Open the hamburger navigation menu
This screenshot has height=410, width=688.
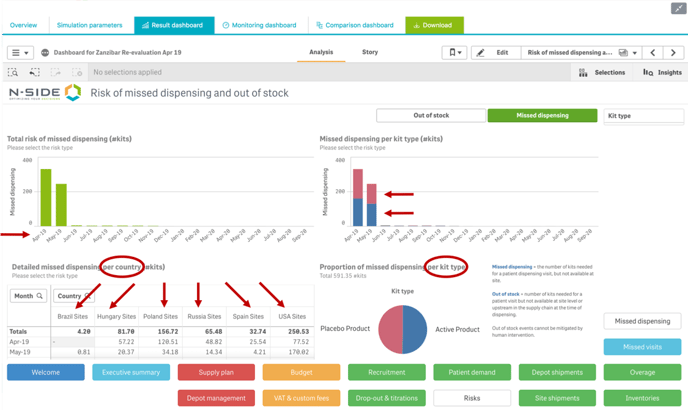[19, 53]
